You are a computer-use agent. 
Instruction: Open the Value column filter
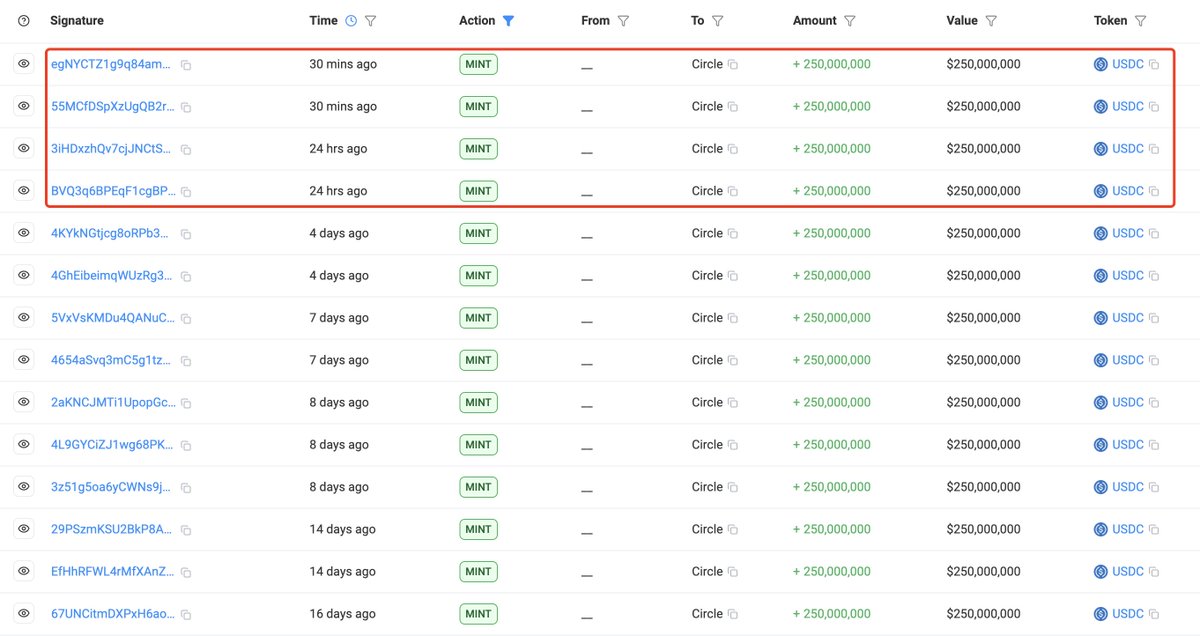point(991,21)
